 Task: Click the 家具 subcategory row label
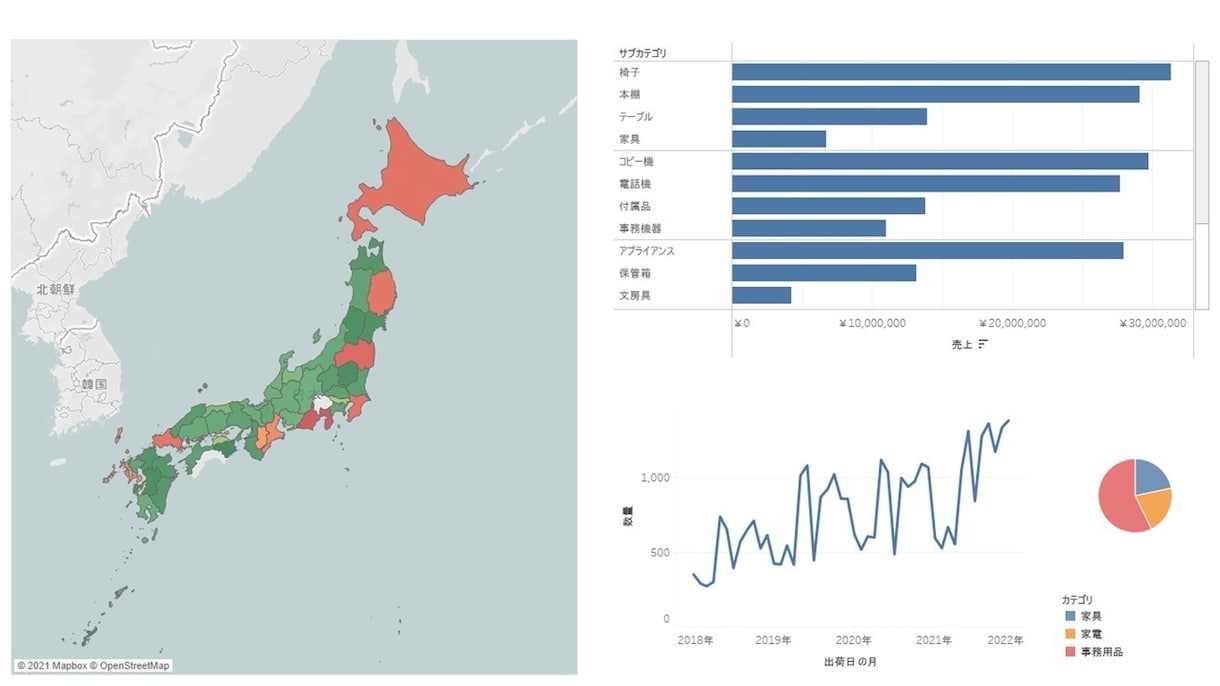630,139
